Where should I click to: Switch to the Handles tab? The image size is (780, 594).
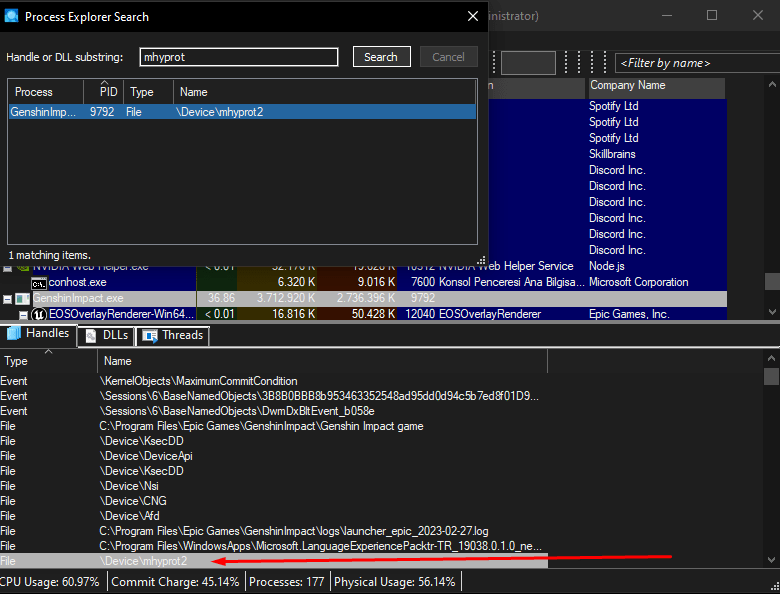tap(38, 333)
